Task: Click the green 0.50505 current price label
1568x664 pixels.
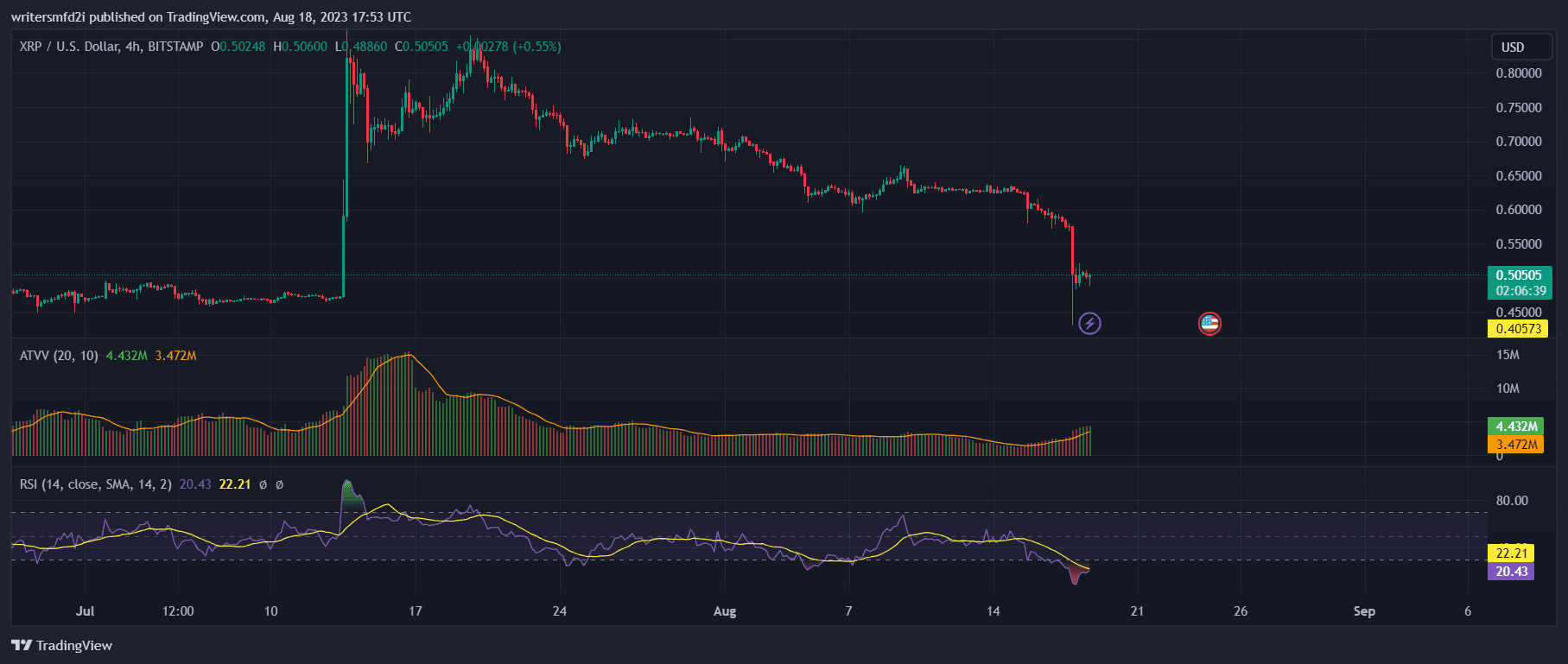Action: click(x=1519, y=275)
